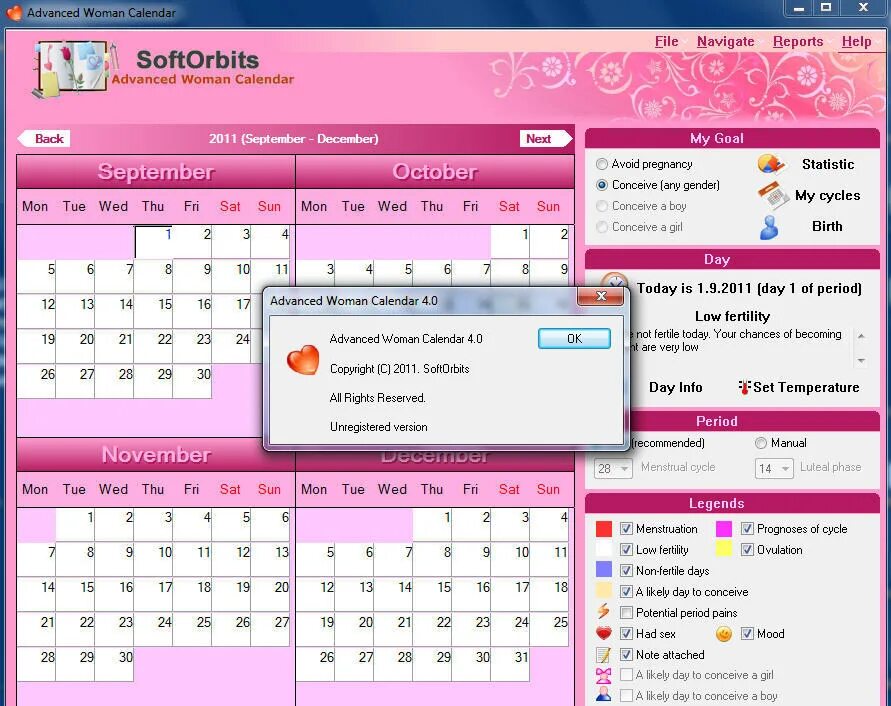Screen dimensions: 891x706
Task: Enable Potential period pains checkbox
Action: (x=626, y=613)
